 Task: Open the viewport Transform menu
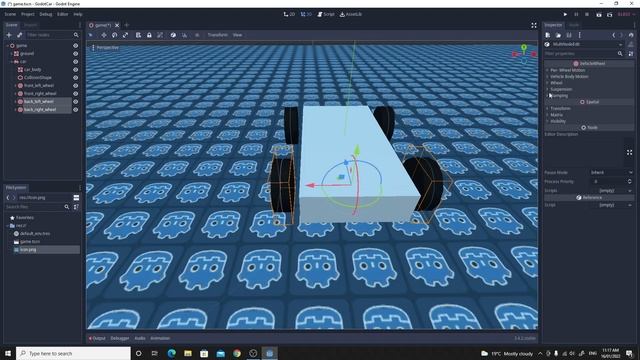pos(218,35)
